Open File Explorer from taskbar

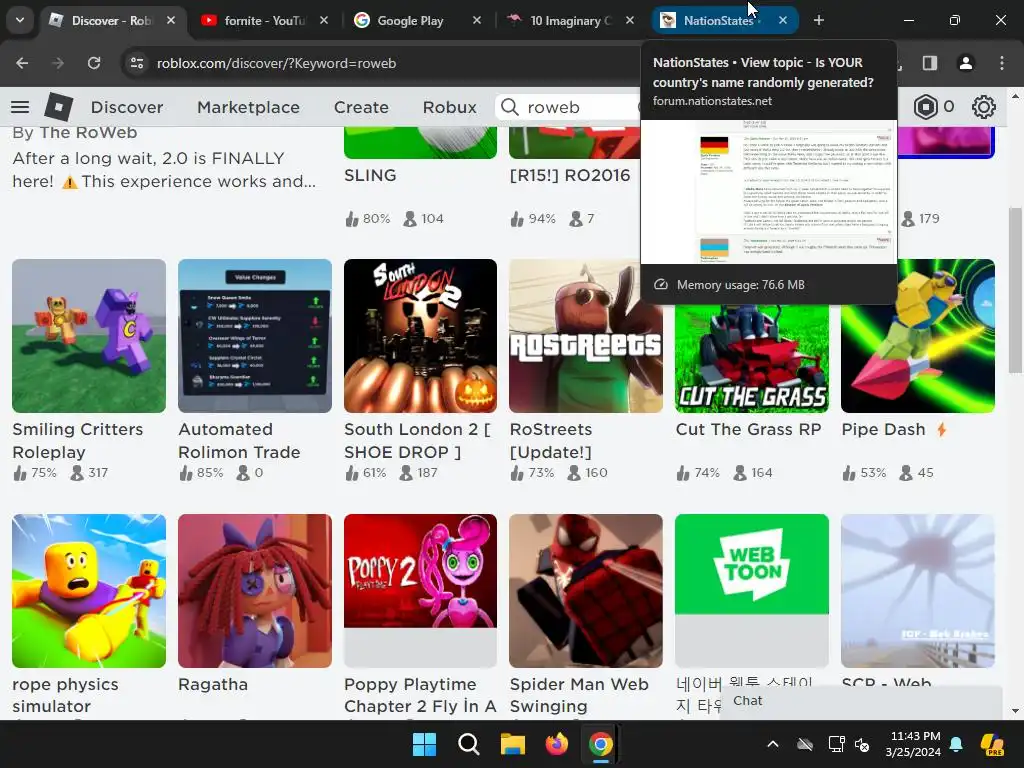pos(513,744)
